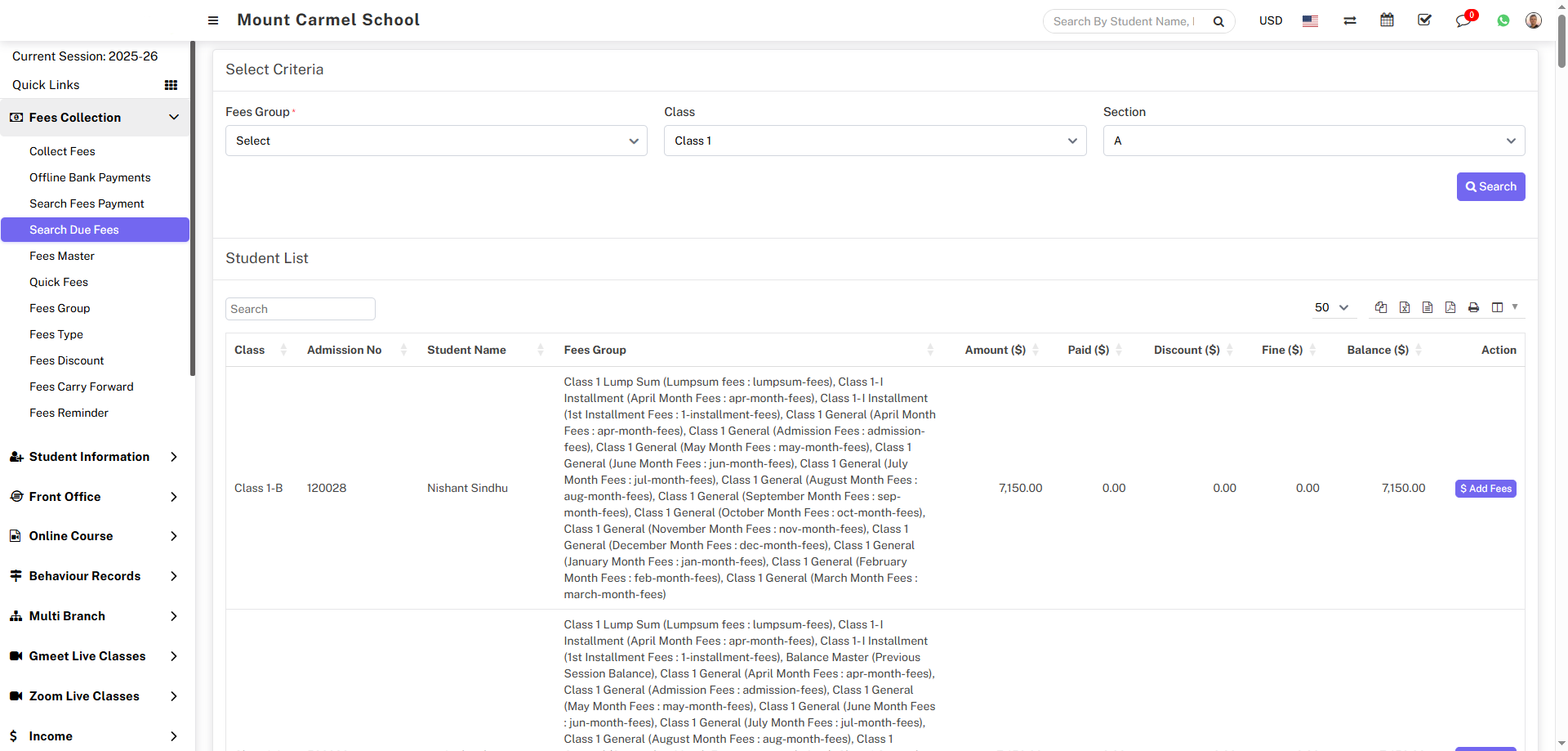
Task: Export student list as PDF
Action: [1450, 307]
